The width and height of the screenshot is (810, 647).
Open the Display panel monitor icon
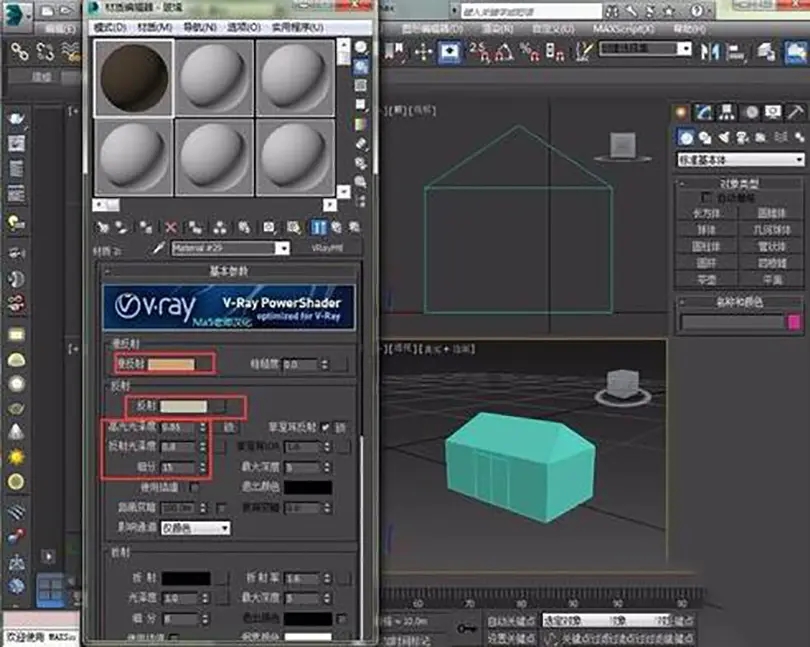click(773, 112)
